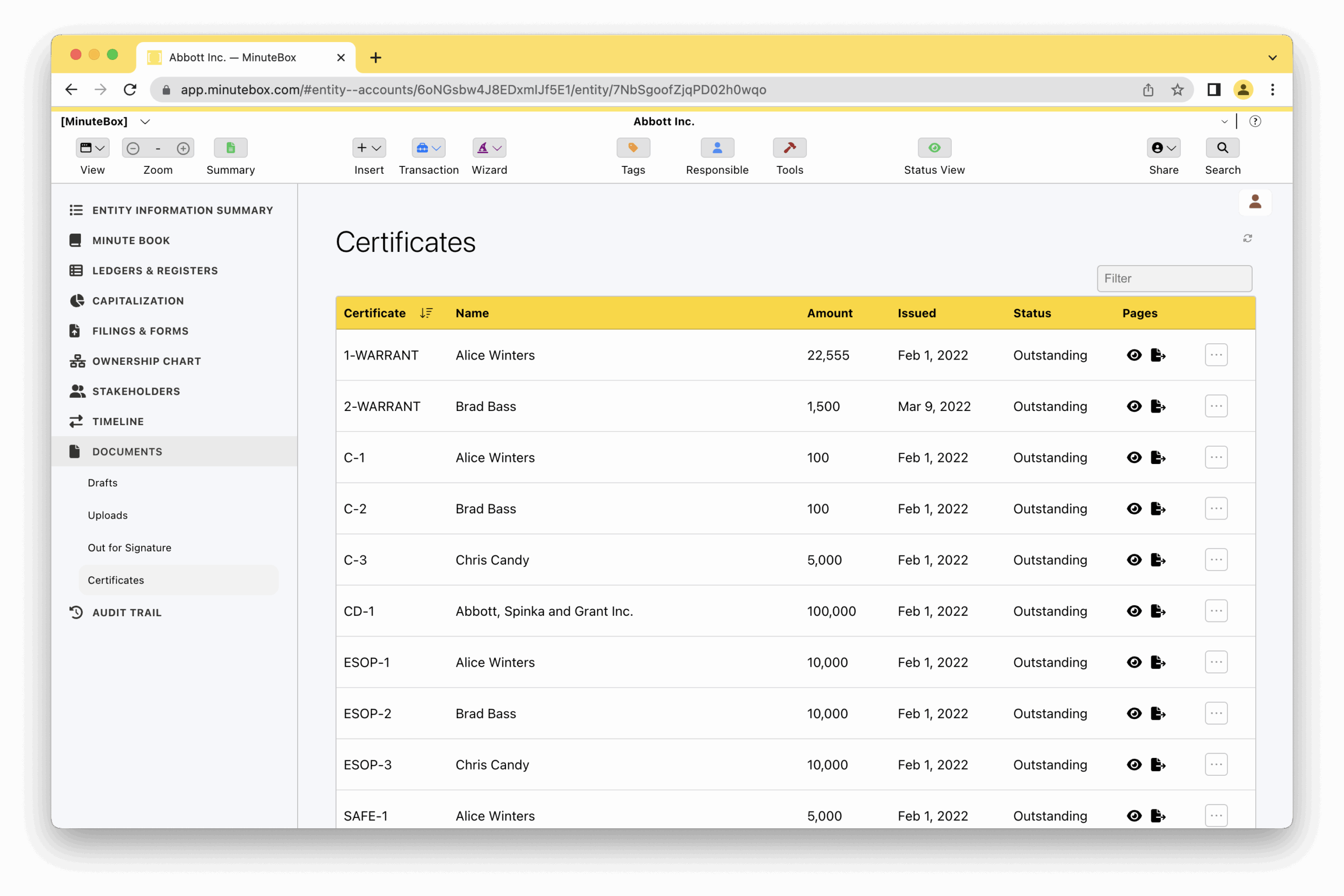The height and width of the screenshot is (896, 1344).
Task: Preview CD-1 certificate via eye icon
Action: [1133, 612]
